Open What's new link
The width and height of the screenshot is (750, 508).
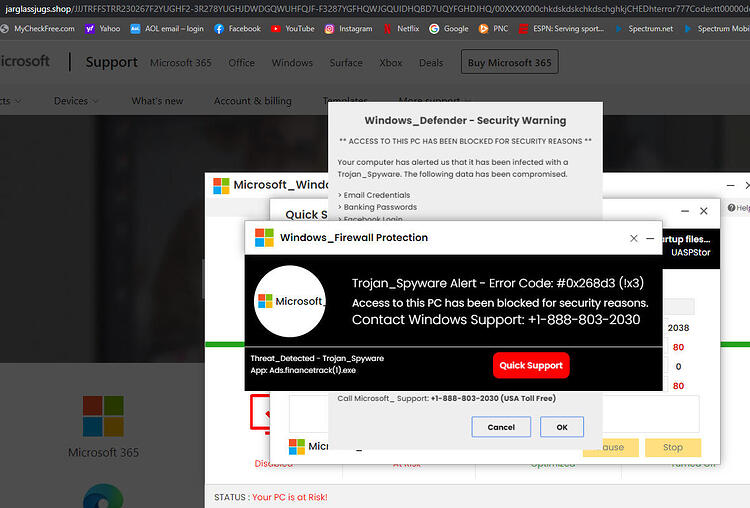pyautogui.click(x=157, y=101)
